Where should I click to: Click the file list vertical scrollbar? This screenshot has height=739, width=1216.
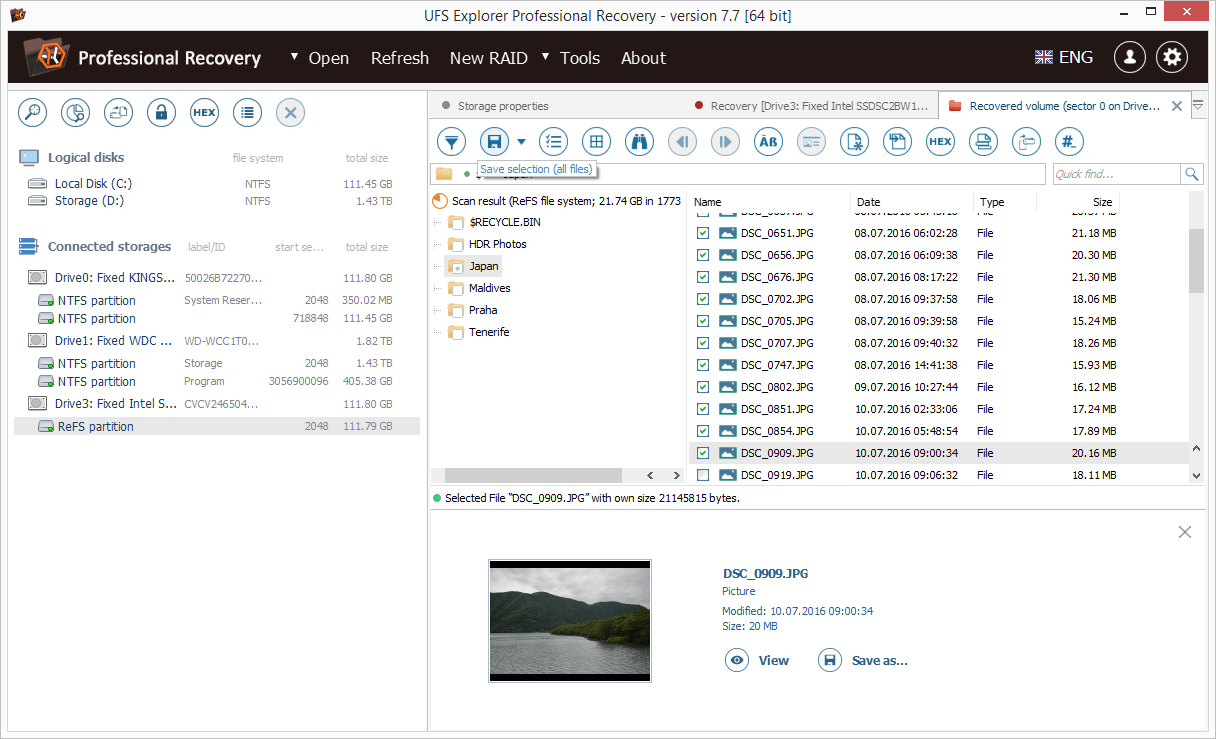click(1196, 260)
